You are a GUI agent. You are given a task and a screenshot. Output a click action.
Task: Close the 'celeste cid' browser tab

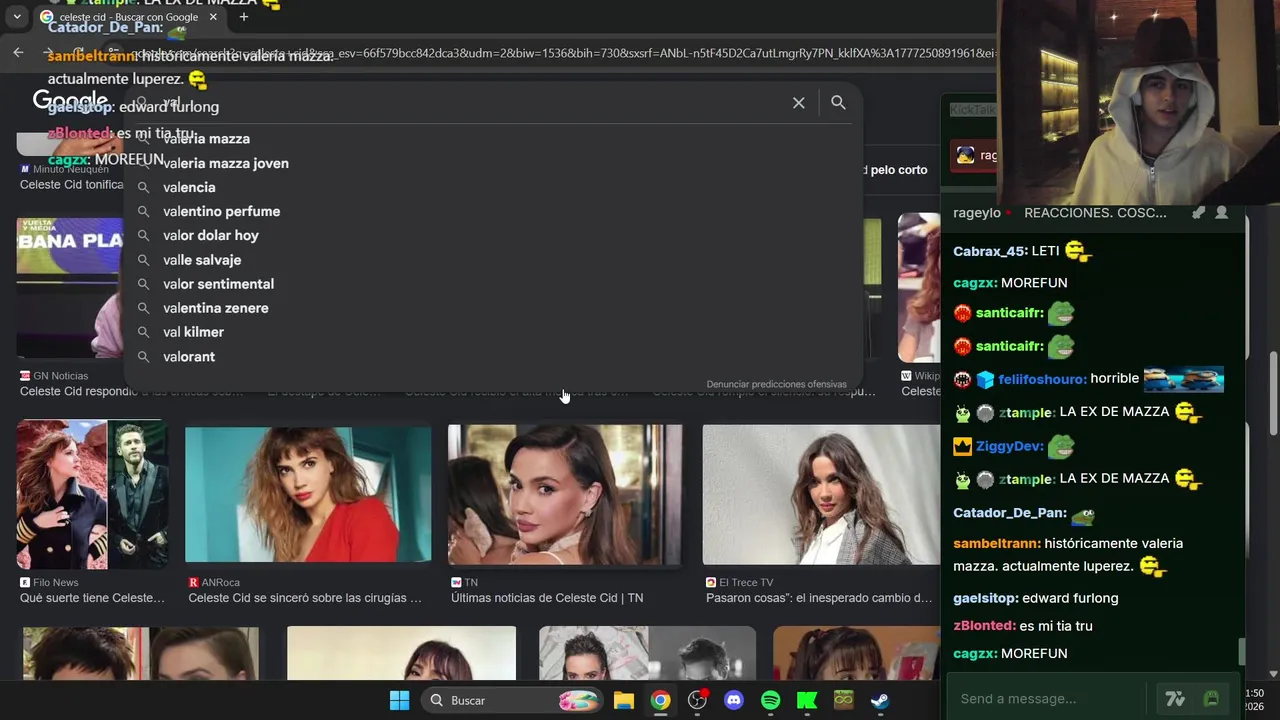click(213, 17)
